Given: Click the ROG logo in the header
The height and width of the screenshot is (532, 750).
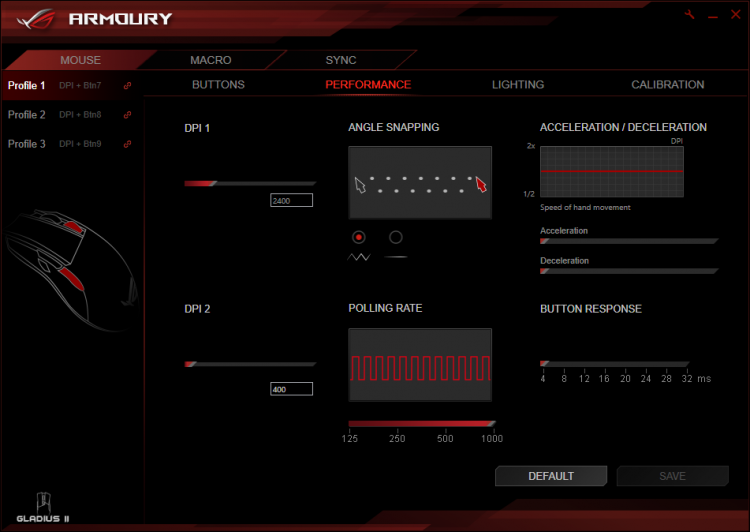Looking at the screenshot, I should (x=35, y=19).
